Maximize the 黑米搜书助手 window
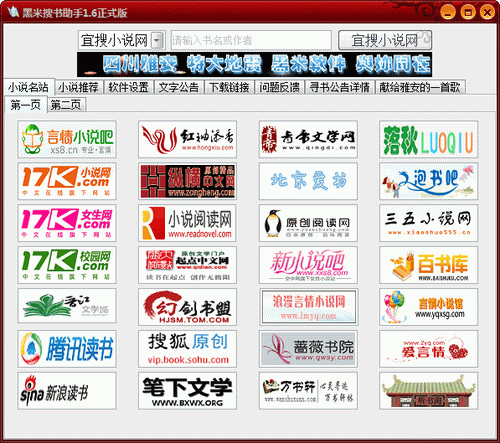The width and height of the screenshot is (500, 443). pos(468,13)
